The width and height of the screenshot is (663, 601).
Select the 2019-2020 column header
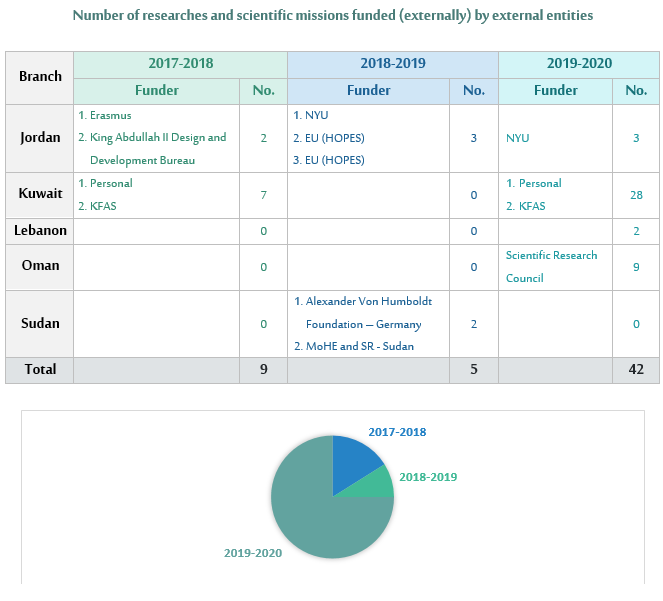click(x=579, y=63)
